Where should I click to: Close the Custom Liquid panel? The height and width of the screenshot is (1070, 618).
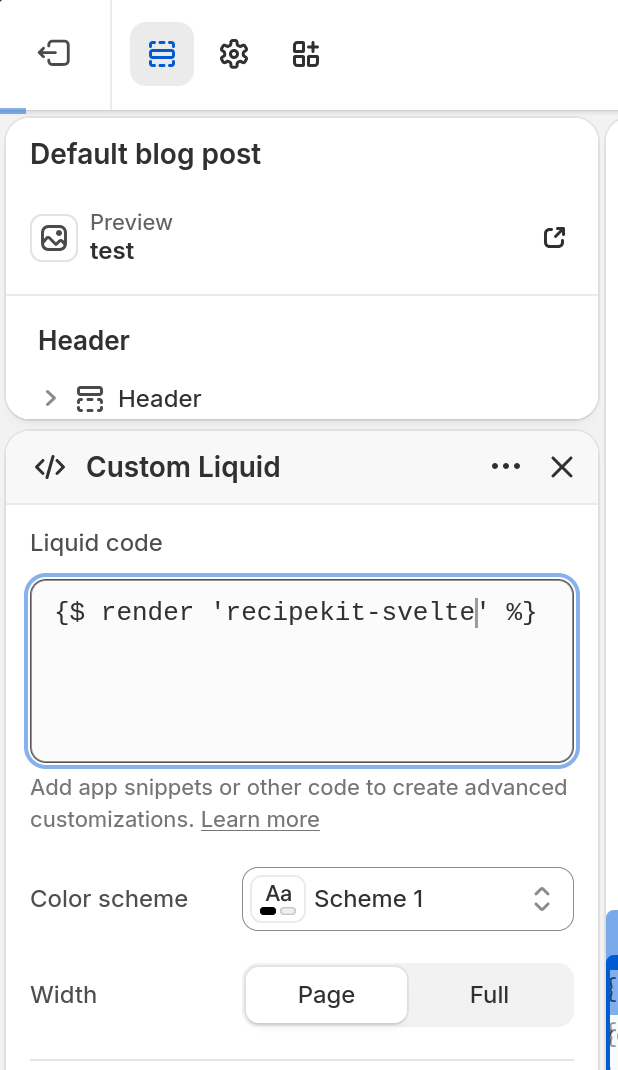(x=562, y=467)
